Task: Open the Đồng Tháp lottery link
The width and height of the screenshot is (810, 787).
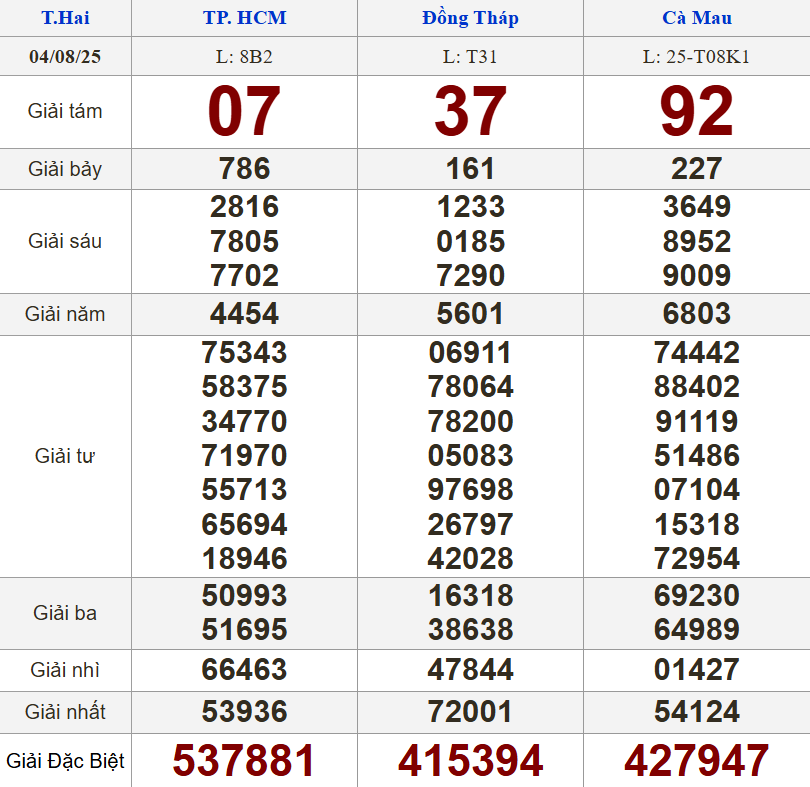Action: [x=470, y=18]
